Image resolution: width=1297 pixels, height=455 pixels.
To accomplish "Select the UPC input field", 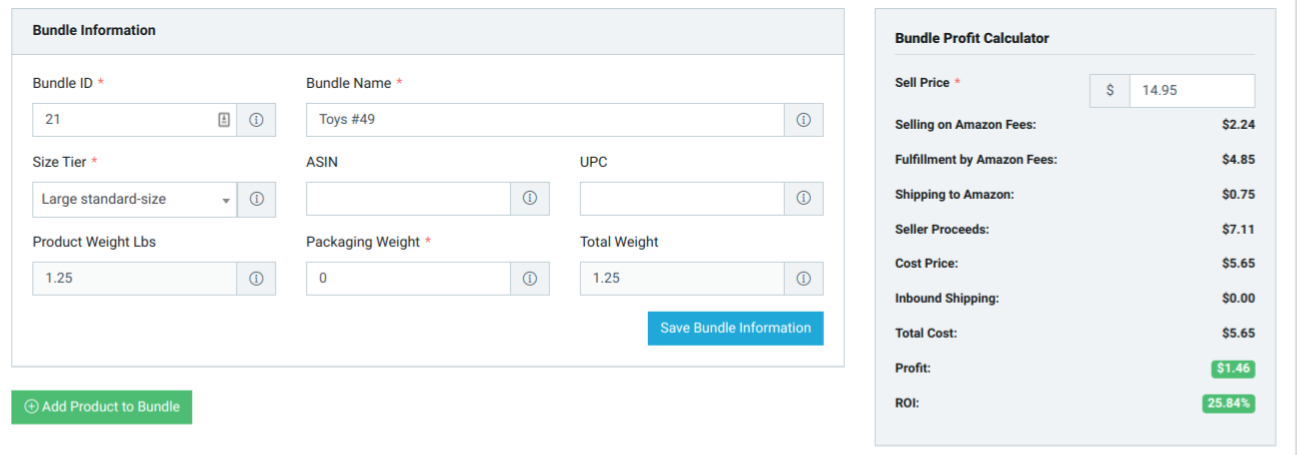I will pos(682,199).
